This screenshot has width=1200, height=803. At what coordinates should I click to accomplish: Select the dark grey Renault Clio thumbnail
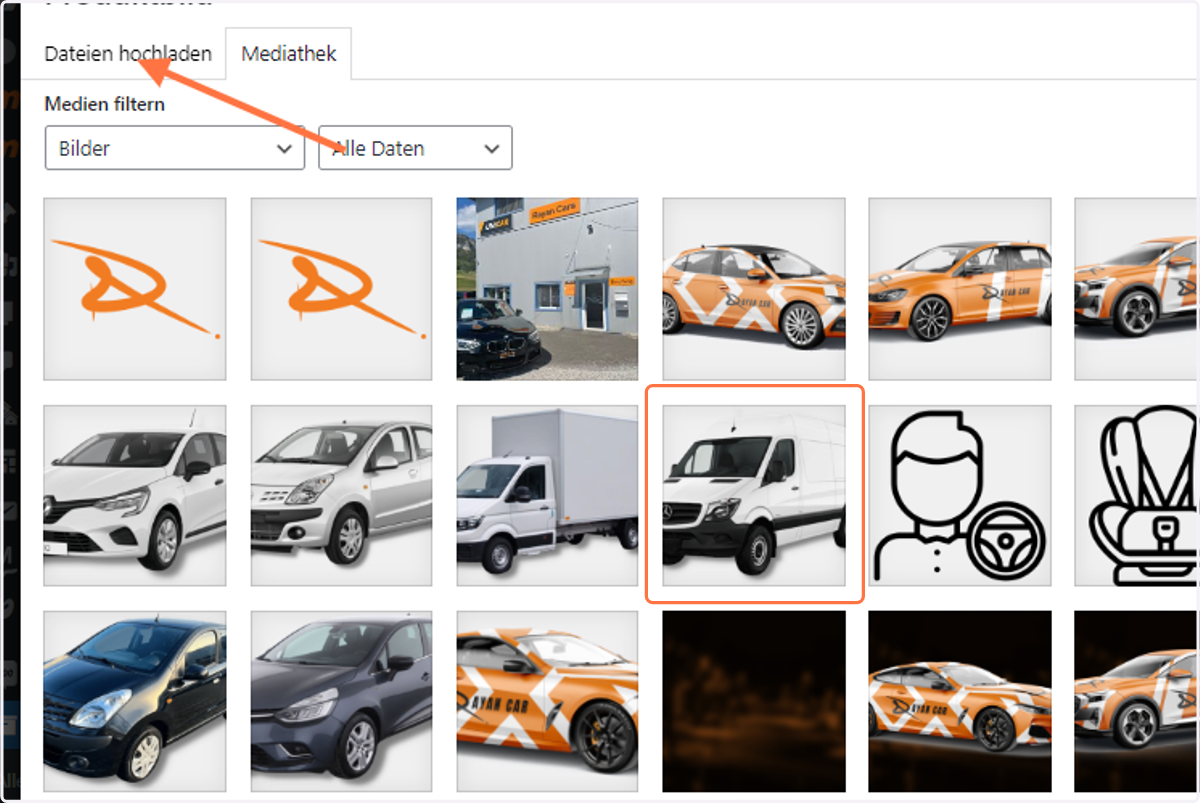coord(341,701)
